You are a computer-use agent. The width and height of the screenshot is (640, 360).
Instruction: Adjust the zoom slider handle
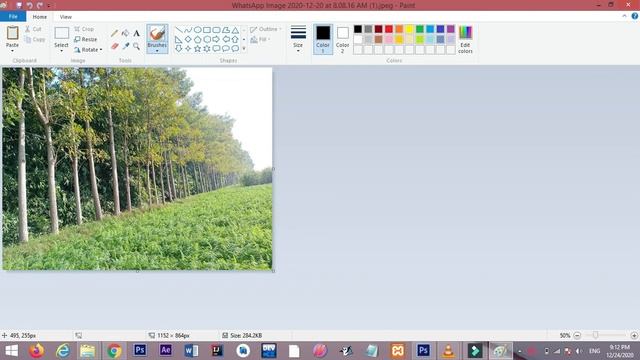[x=596, y=335]
